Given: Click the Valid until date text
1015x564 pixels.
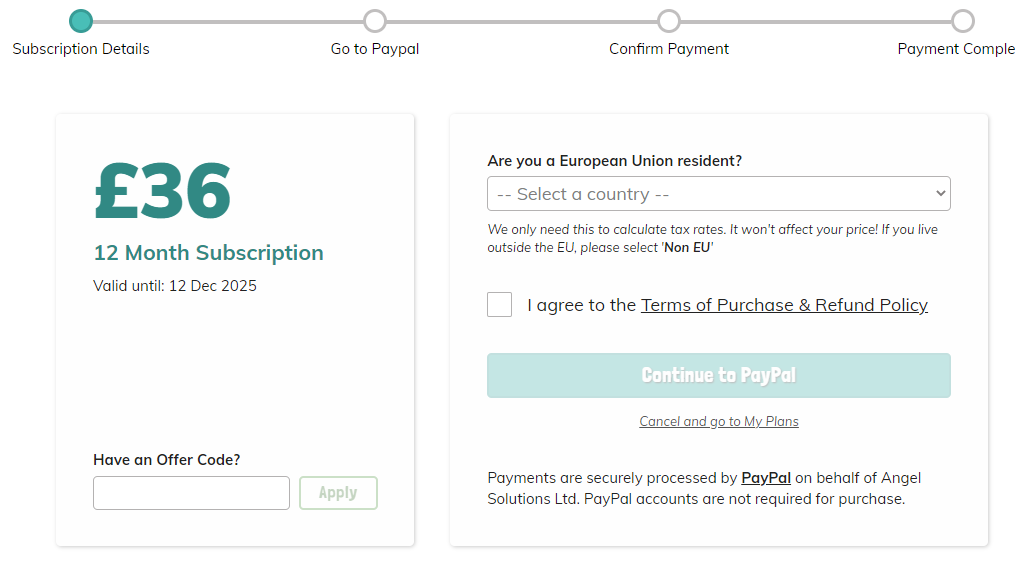Looking at the screenshot, I should click(175, 286).
